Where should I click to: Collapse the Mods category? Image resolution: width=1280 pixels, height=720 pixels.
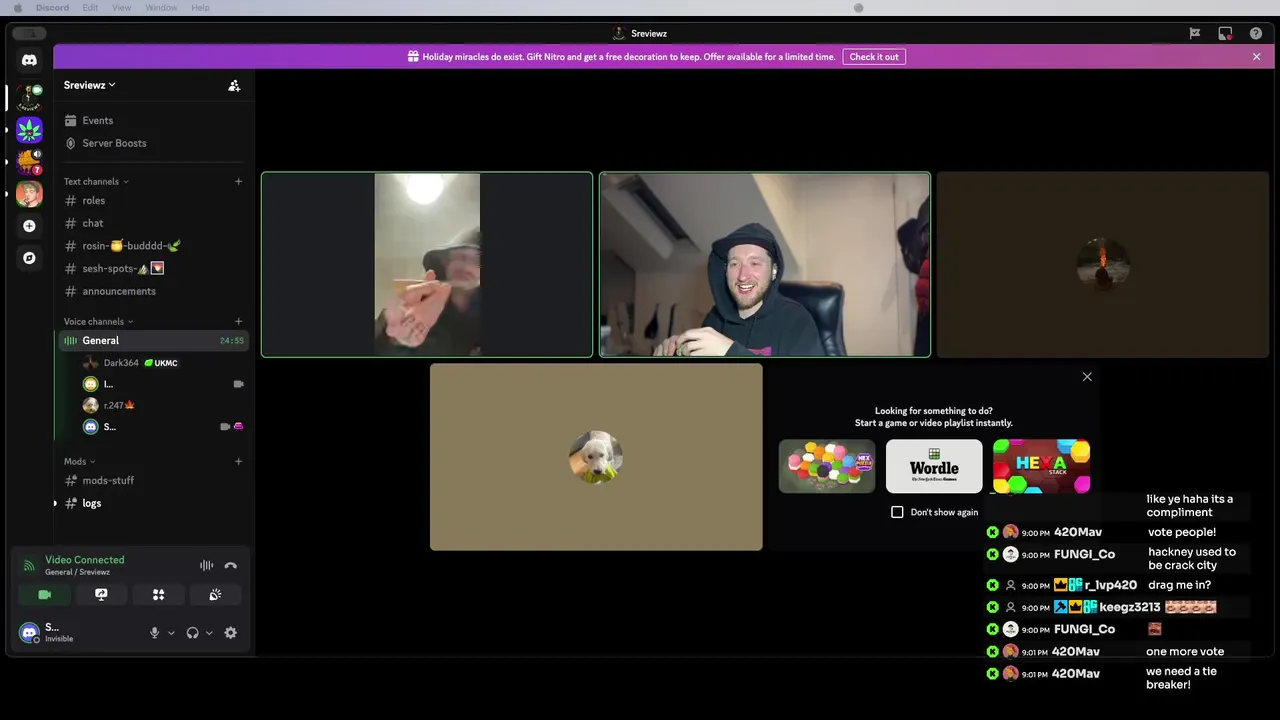[x=79, y=462]
